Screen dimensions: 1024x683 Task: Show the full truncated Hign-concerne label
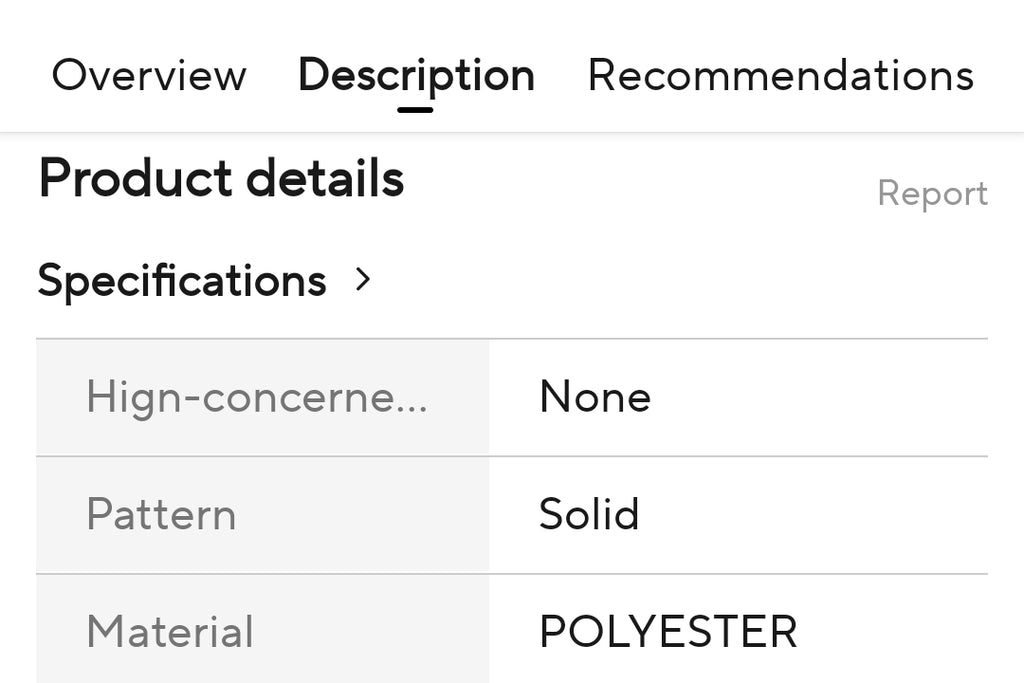pyautogui.click(x=257, y=397)
